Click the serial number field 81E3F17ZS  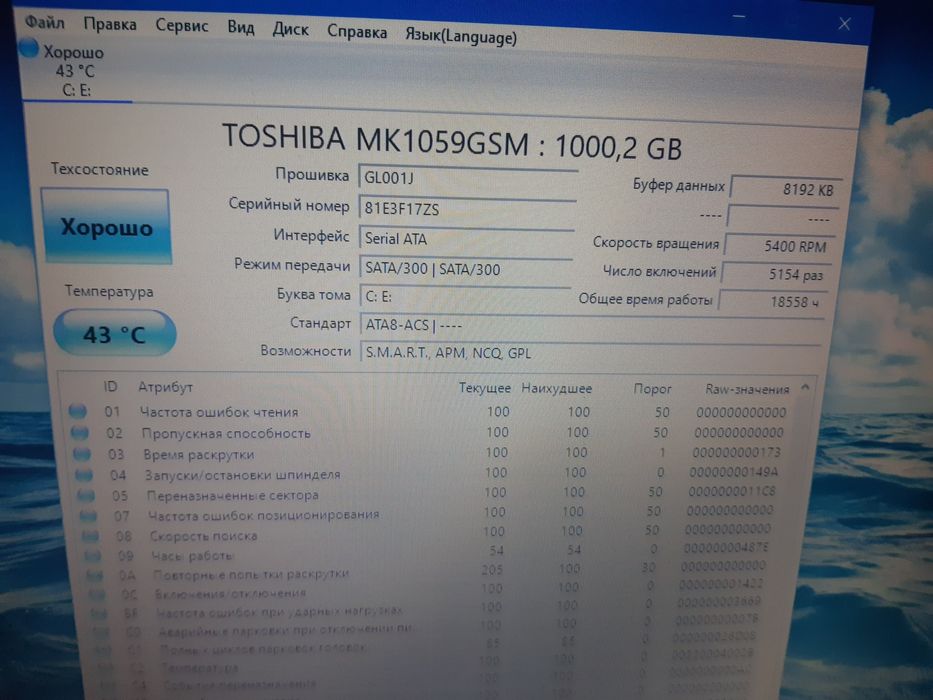(468, 208)
